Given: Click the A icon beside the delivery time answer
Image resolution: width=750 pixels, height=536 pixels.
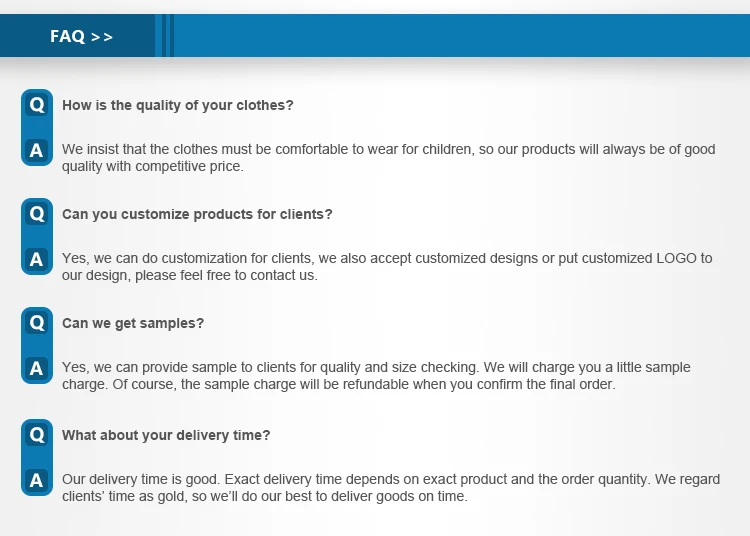Looking at the screenshot, I should 37,481.
